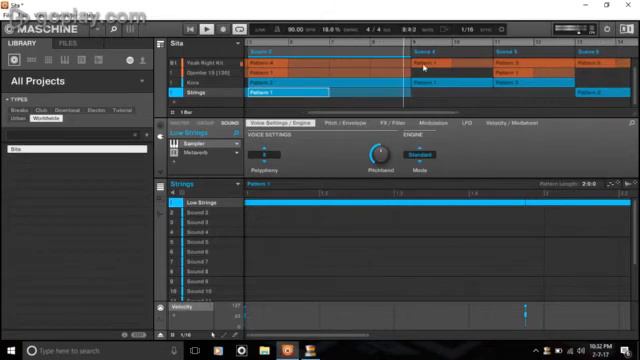The image size is (640, 360).
Task: Select the Tutorial type tag
Action: point(122,110)
